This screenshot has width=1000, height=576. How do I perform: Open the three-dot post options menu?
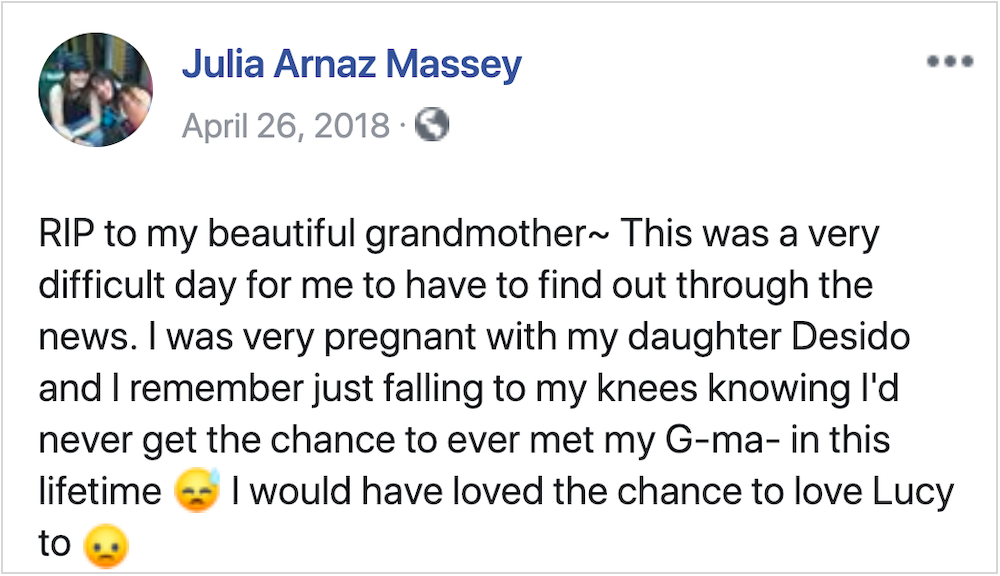click(949, 61)
